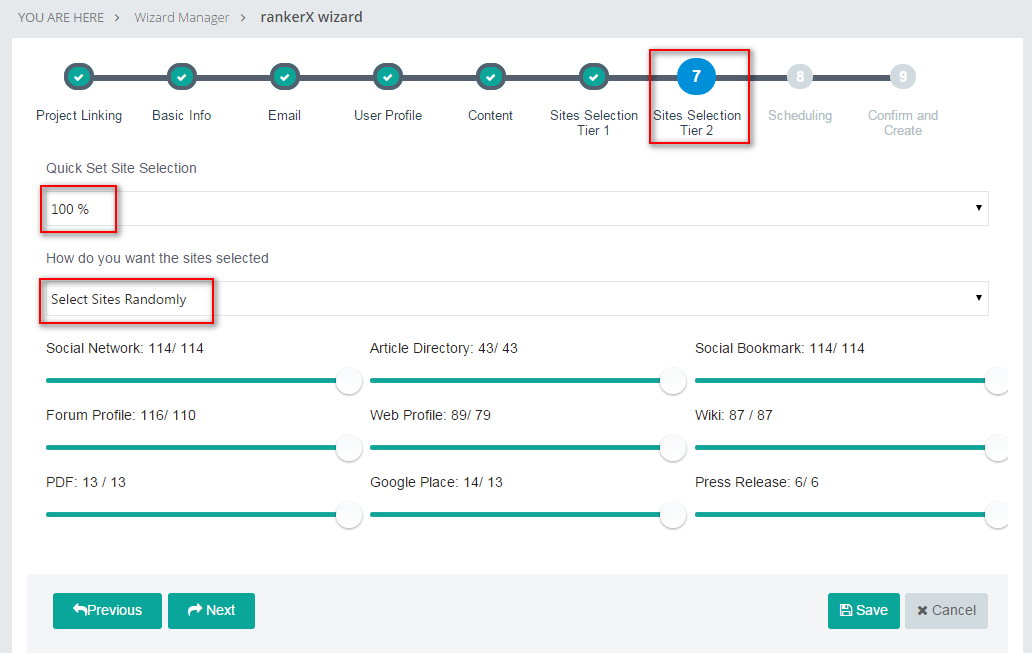Click the Content step label
This screenshot has height=653, width=1032.
pos(490,115)
